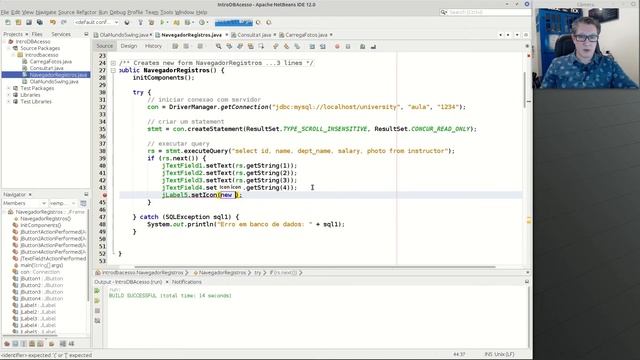Click the try breadcrumb element
The height and width of the screenshot is (360, 640).
tap(258, 273)
